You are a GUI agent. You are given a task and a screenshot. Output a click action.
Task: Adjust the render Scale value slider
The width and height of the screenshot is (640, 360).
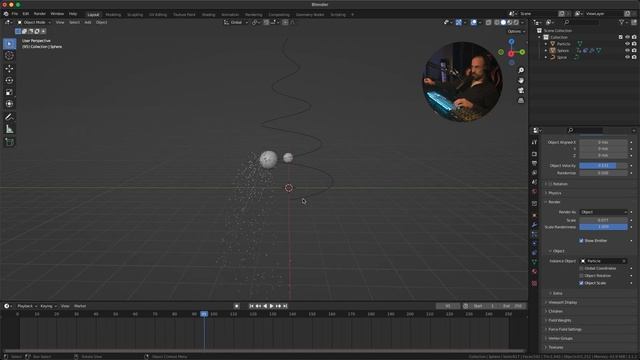603,220
